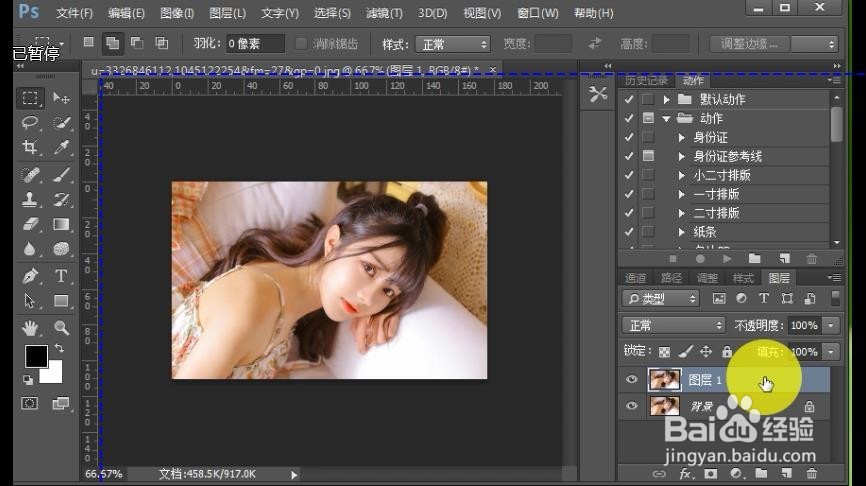
Task: Swap foreground and background colors icon
Action: [59, 348]
